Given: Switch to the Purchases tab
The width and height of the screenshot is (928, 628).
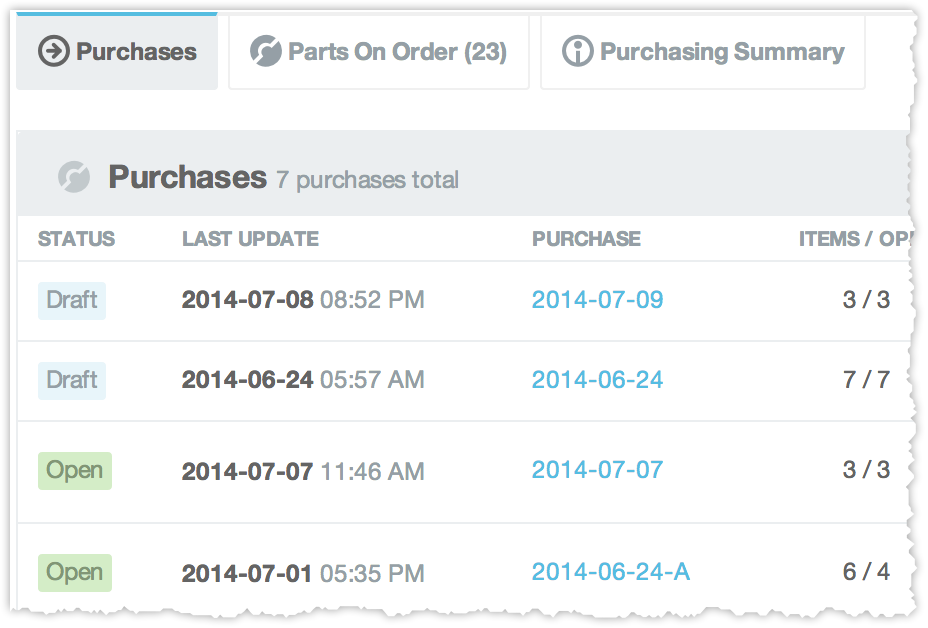Looking at the screenshot, I should point(117,51).
